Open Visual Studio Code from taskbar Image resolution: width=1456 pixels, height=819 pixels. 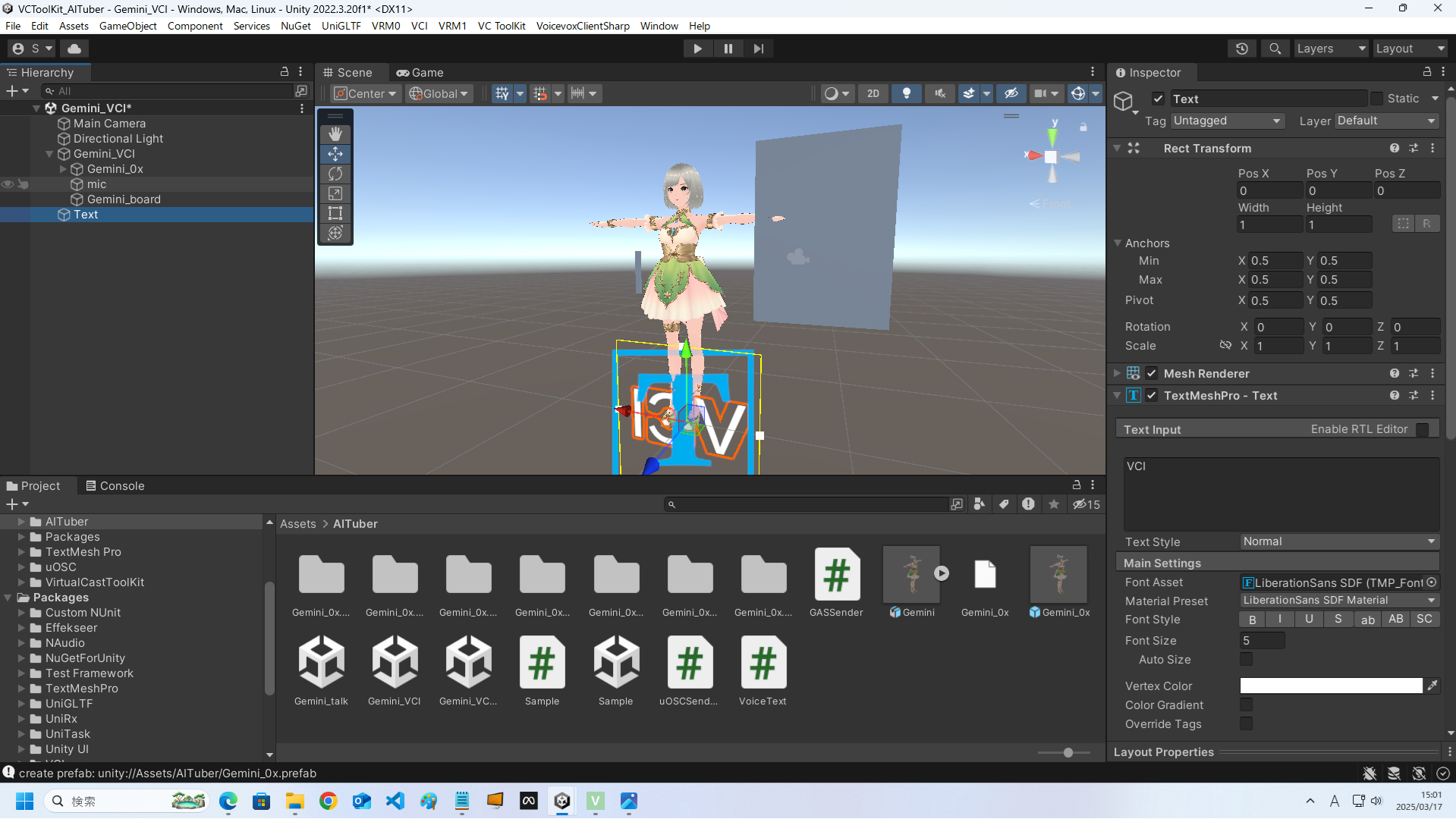pos(395,801)
